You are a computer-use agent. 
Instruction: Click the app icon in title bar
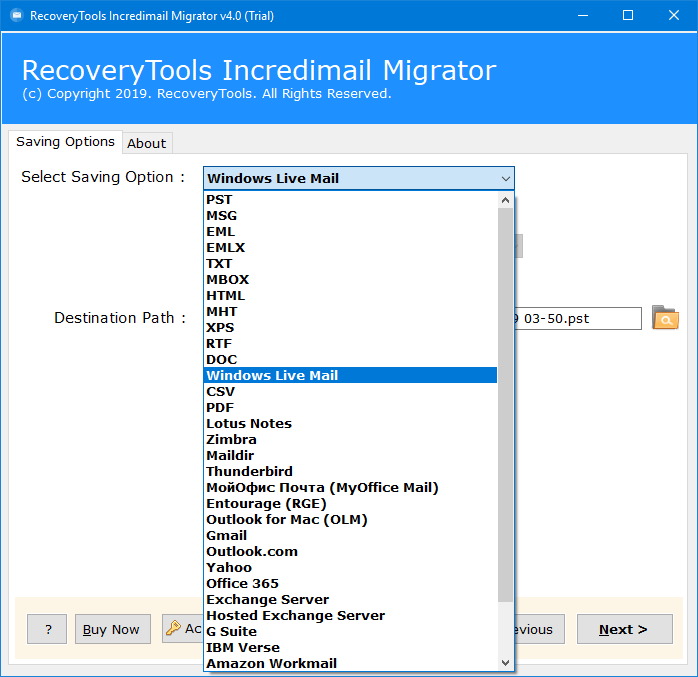click(16, 16)
